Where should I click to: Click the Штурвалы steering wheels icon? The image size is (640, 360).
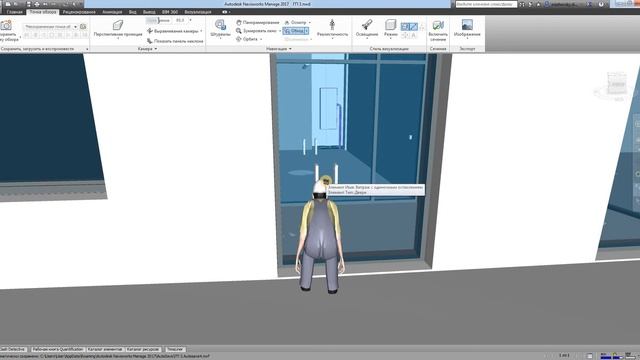click(x=220, y=25)
